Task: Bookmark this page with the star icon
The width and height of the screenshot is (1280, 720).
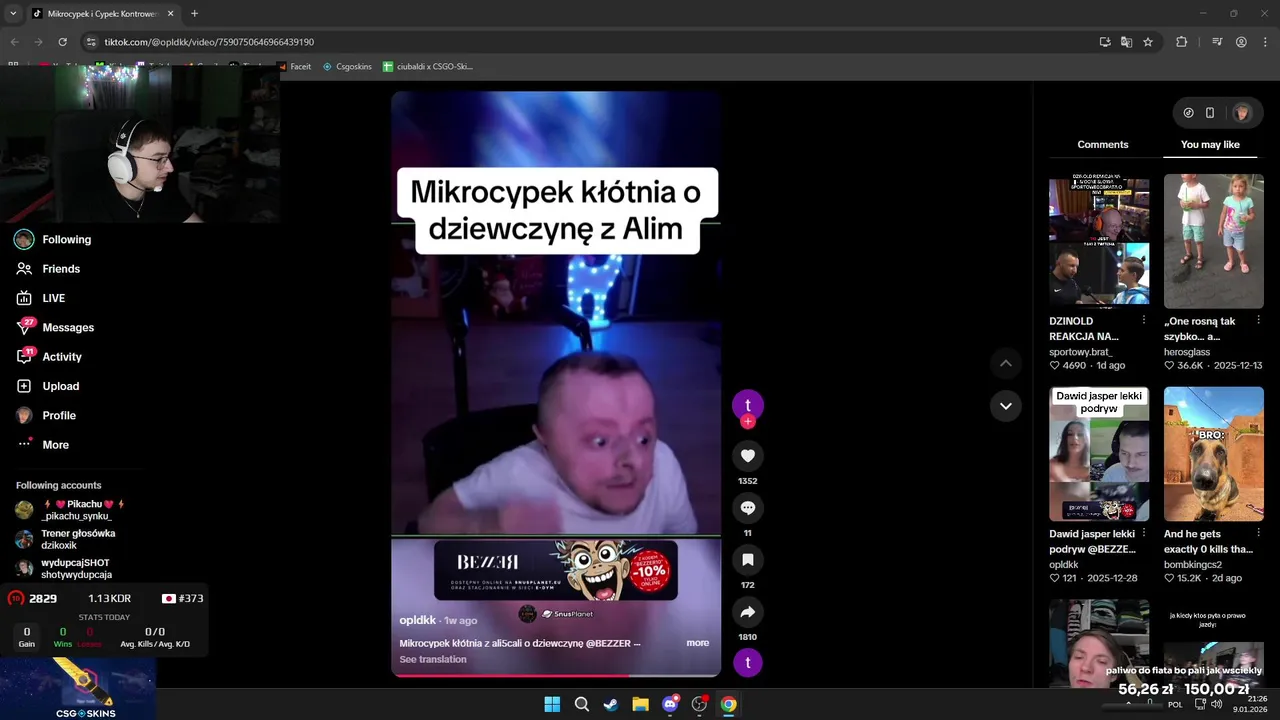Action: tap(1148, 42)
